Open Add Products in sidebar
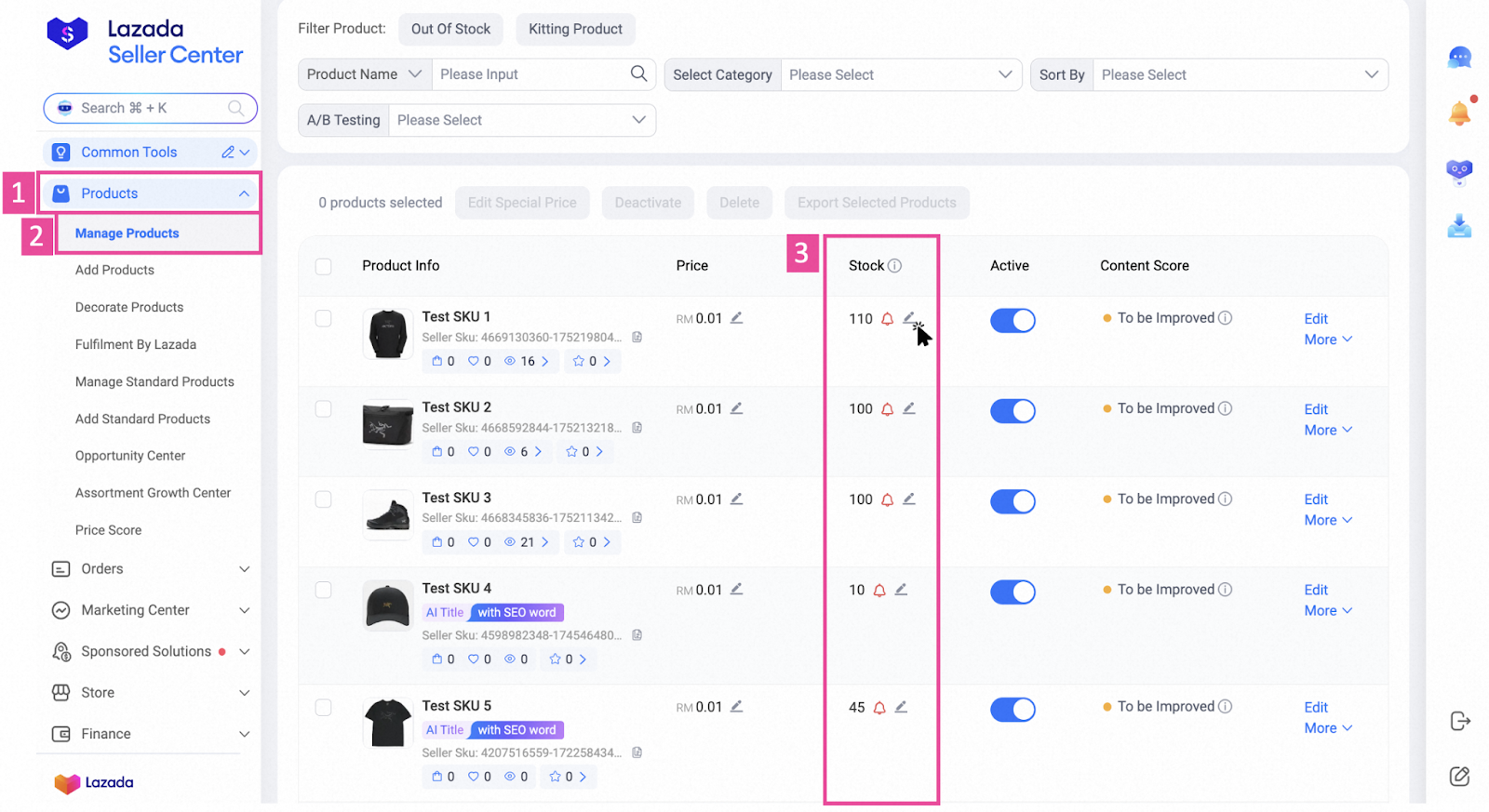This screenshot has width=1489, height=812. [x=114, y=270]
